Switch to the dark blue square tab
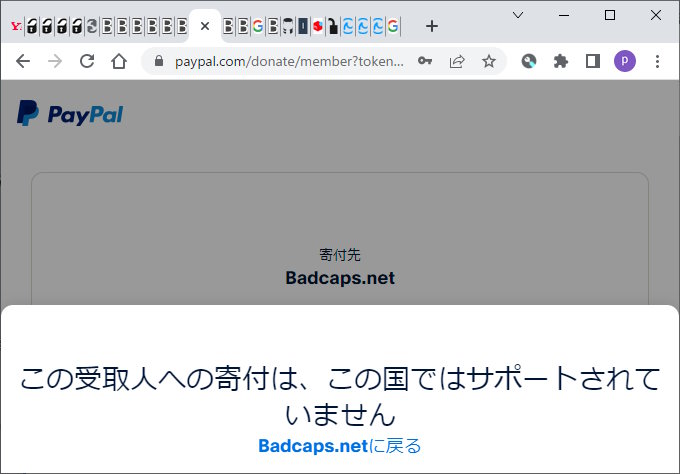Image resolution: width=680 pixels, height=474 pixels. [x=303, y=26]
